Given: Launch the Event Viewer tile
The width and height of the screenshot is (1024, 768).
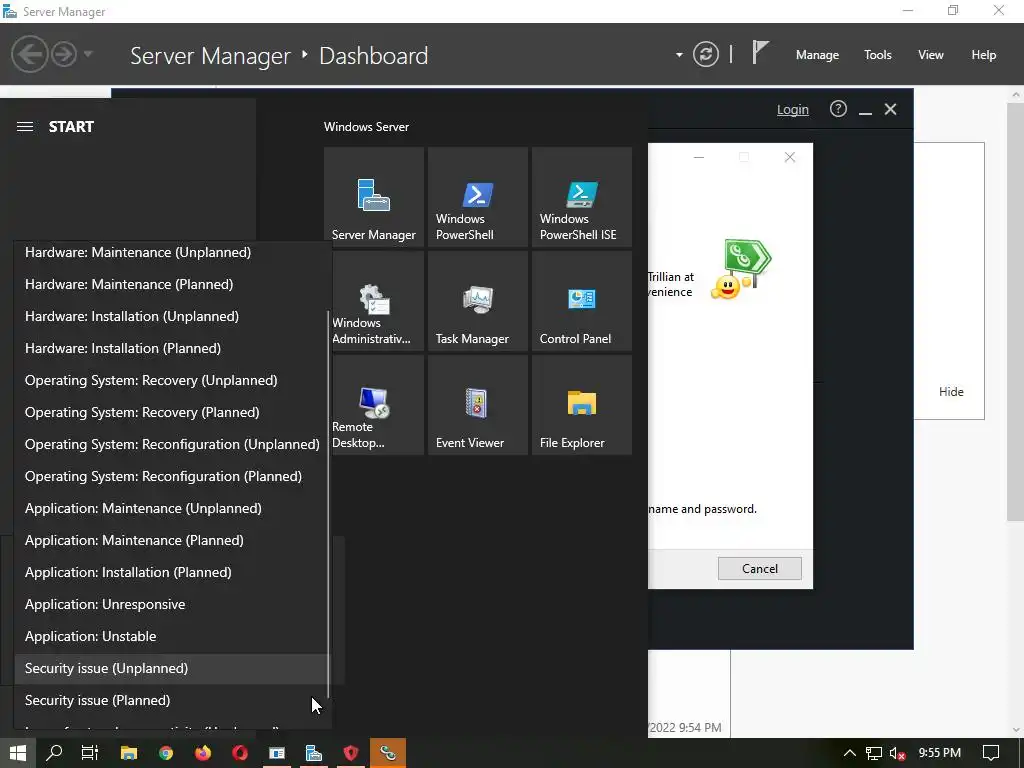Looking at the screenshot, I should [x=477, y=405].
